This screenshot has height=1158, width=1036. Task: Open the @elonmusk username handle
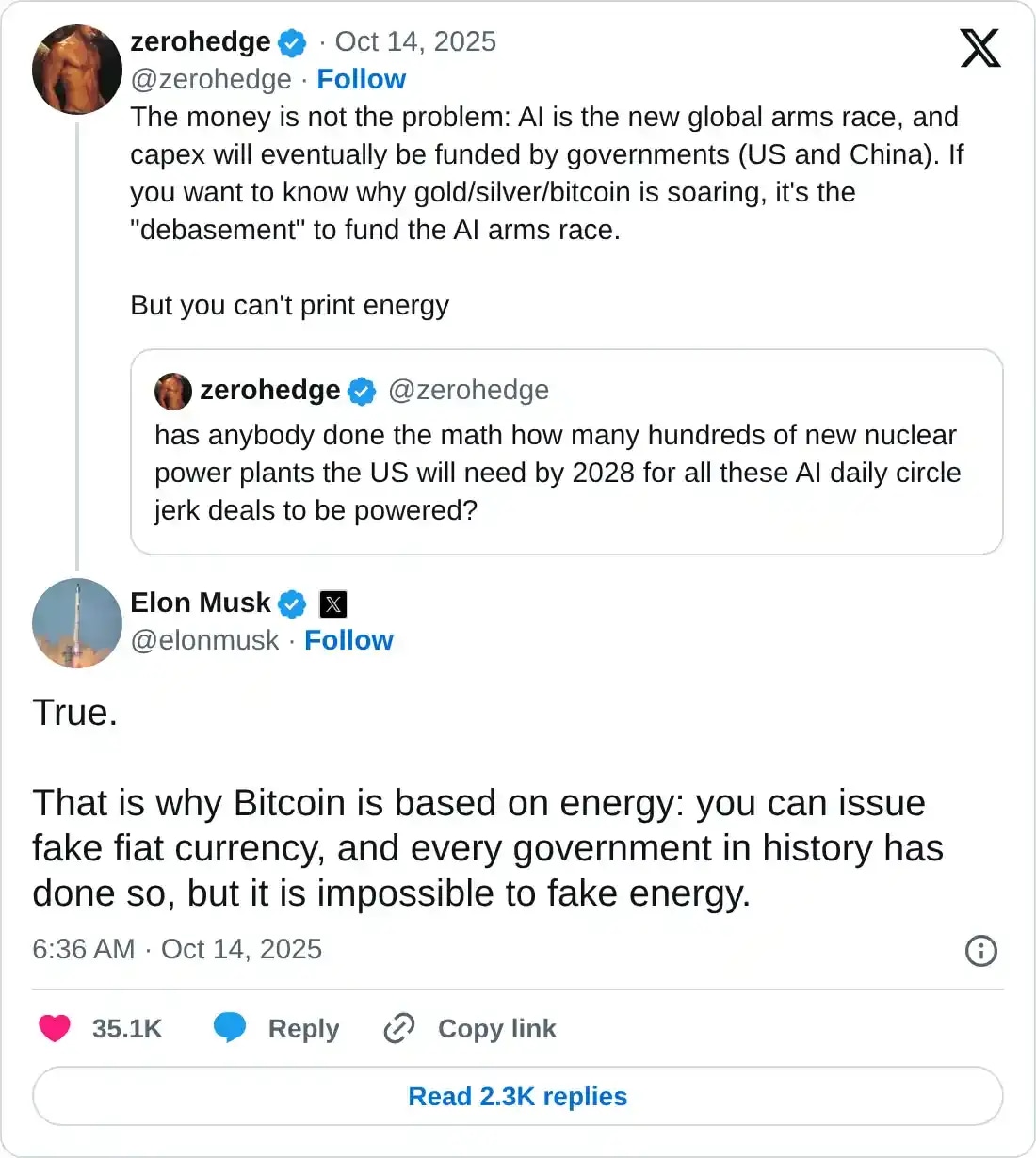click(x=205, y=640)
